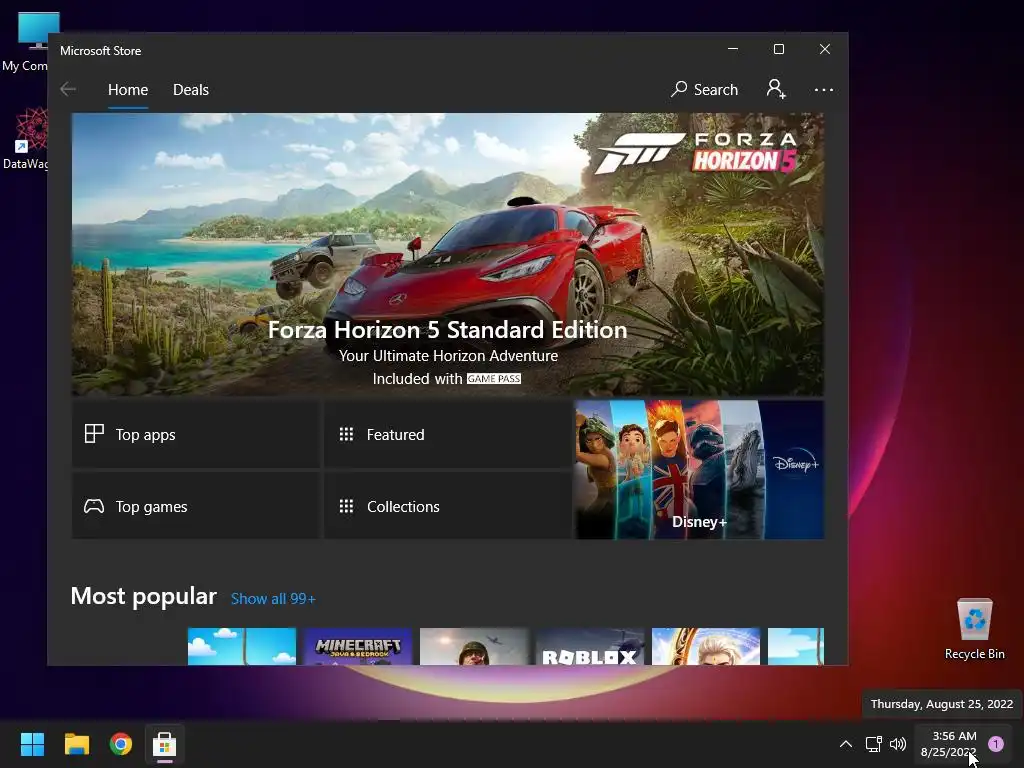Click the Forza Horizon 5 logo
The image size is (1024, 768).
[696, 153]
